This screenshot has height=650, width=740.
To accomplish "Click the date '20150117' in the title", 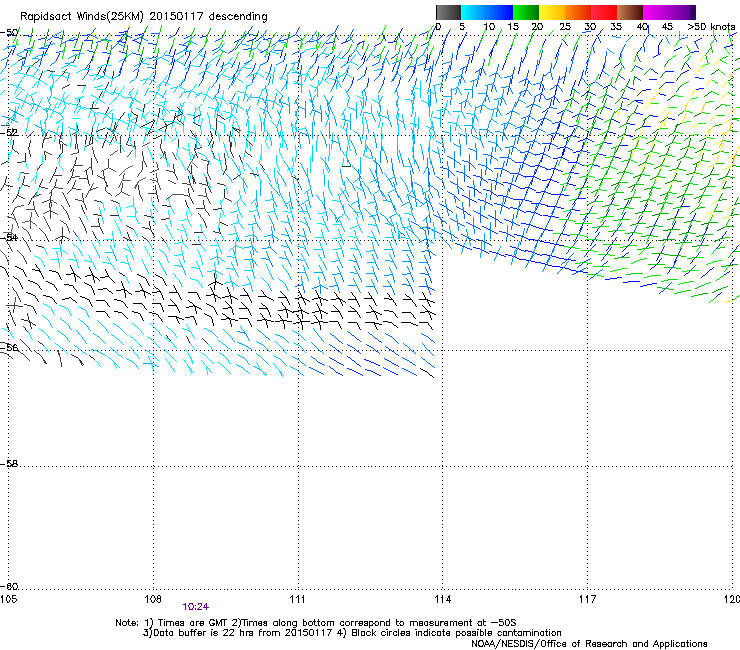I will (x=176, y=17).
